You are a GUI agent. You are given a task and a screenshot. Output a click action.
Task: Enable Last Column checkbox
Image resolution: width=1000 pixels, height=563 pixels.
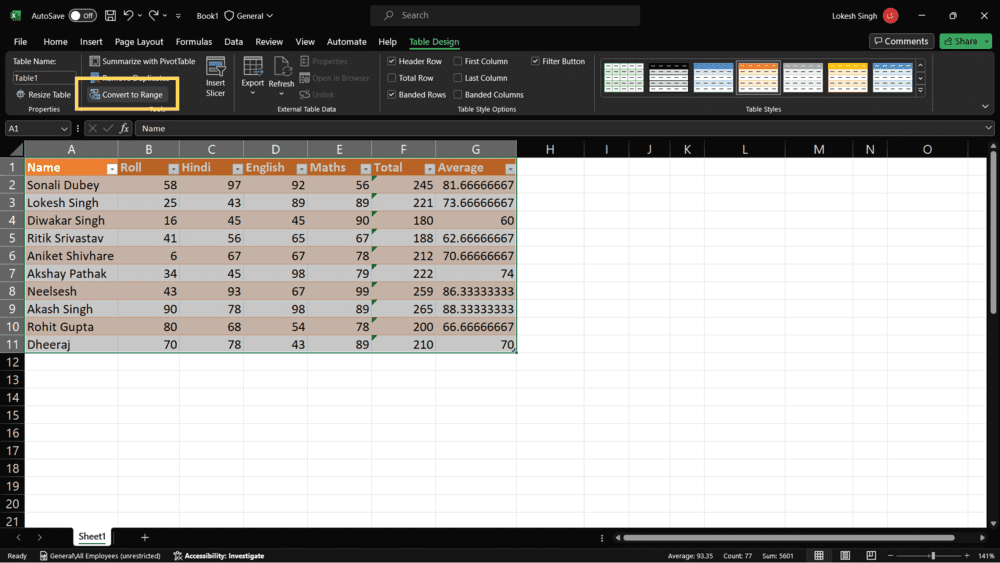point(458,78)
